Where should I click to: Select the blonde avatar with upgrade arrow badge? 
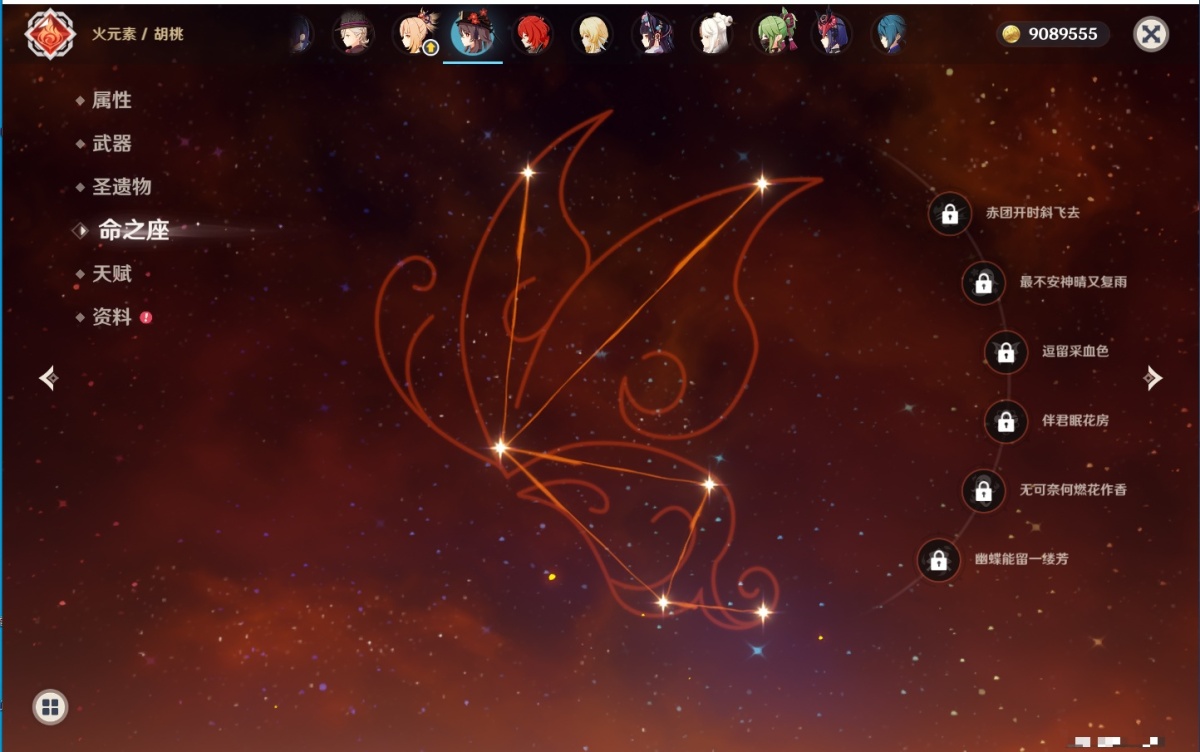[x=415, y=34]
